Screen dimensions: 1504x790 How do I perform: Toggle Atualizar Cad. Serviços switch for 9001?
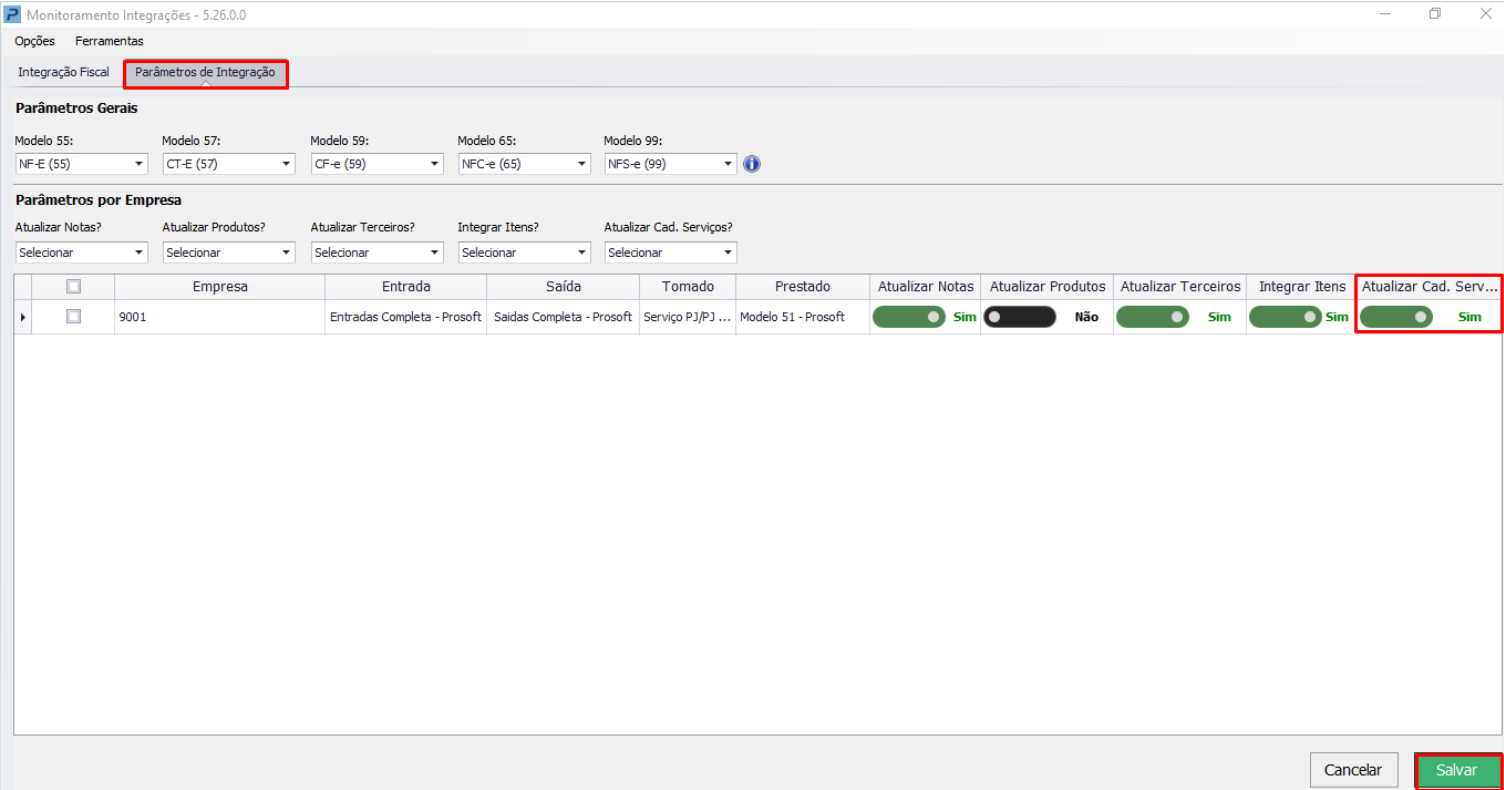1396,317
